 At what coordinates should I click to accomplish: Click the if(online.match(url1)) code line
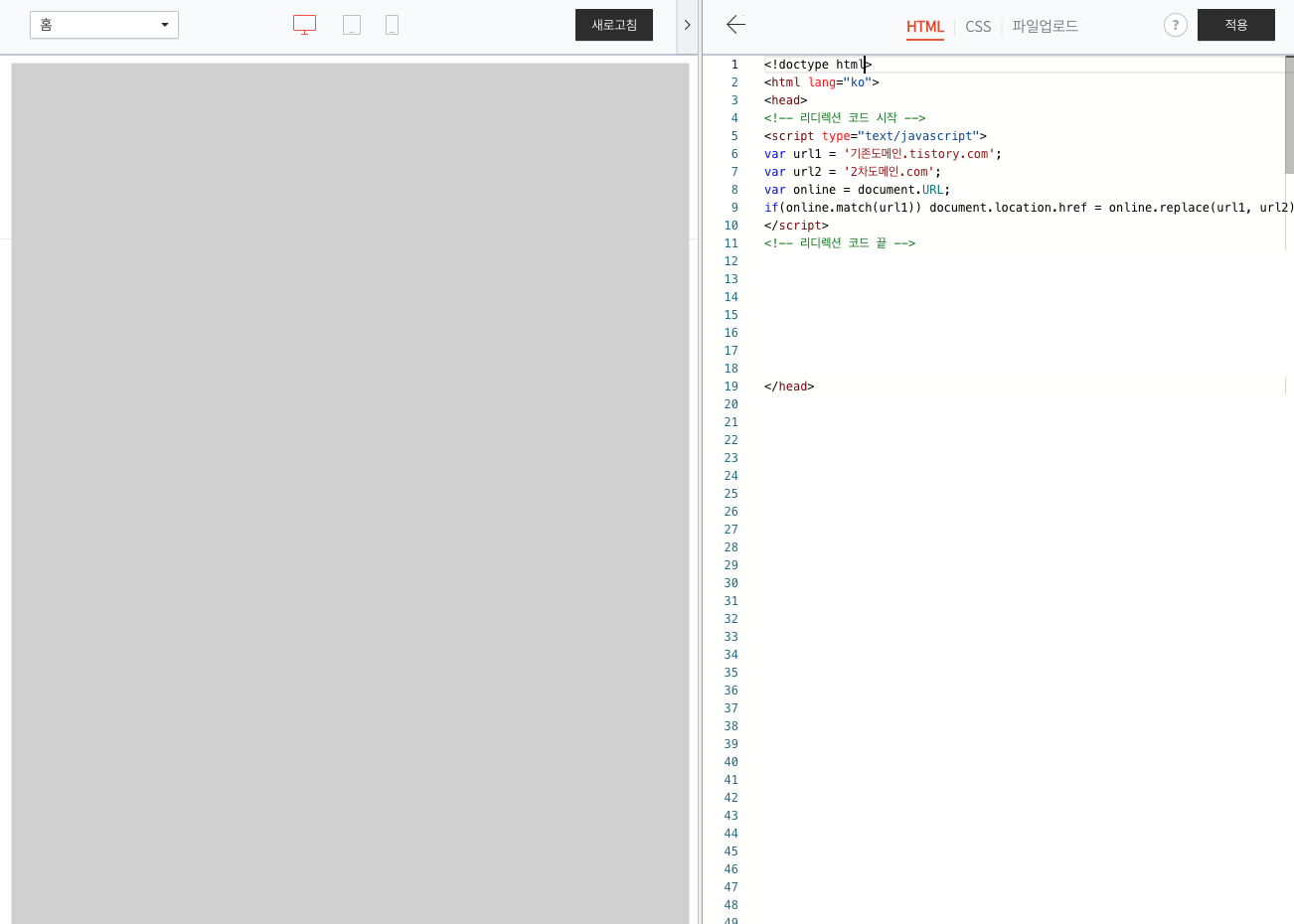tap(1029, 208)
